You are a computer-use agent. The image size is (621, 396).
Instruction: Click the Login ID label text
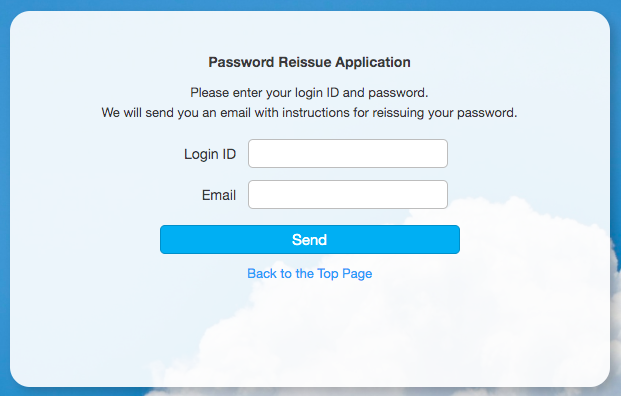pyautogui.click(x=210, y=154)
